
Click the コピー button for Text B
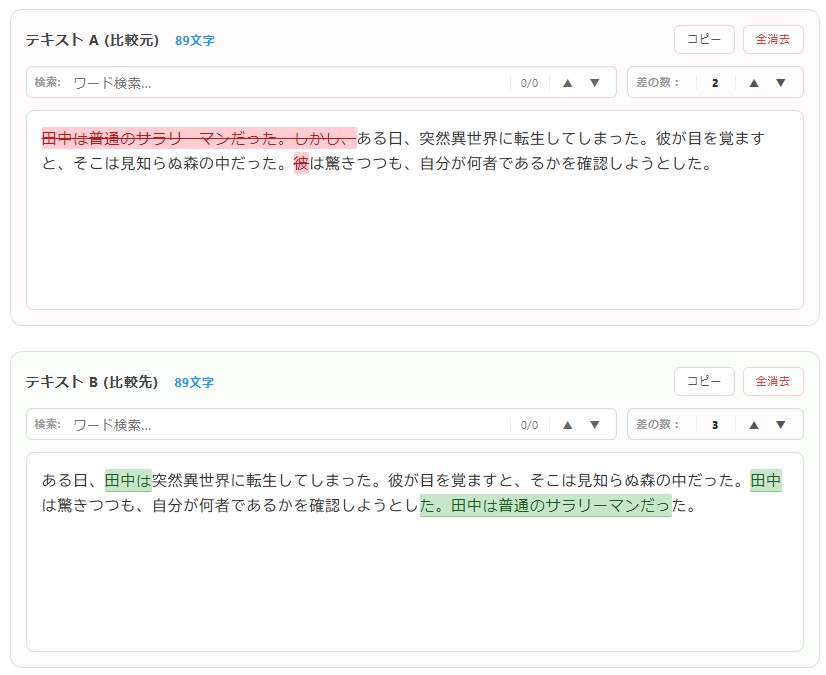click(x=703, y=381)
